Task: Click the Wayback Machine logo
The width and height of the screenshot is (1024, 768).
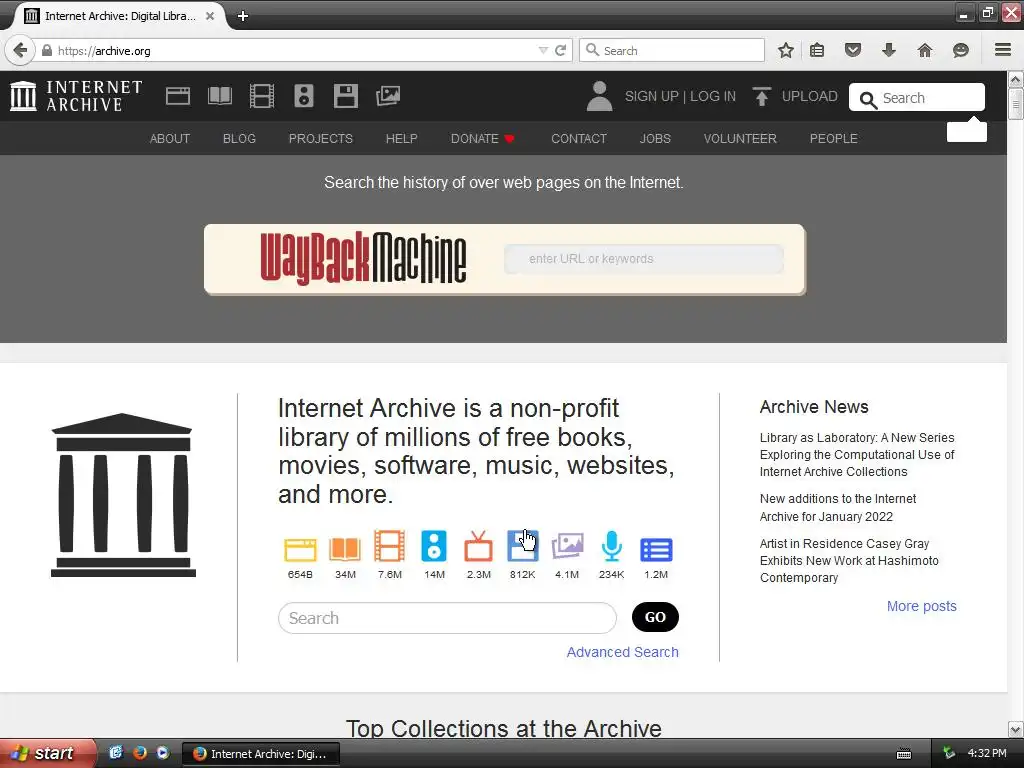Action: [363, 259]
